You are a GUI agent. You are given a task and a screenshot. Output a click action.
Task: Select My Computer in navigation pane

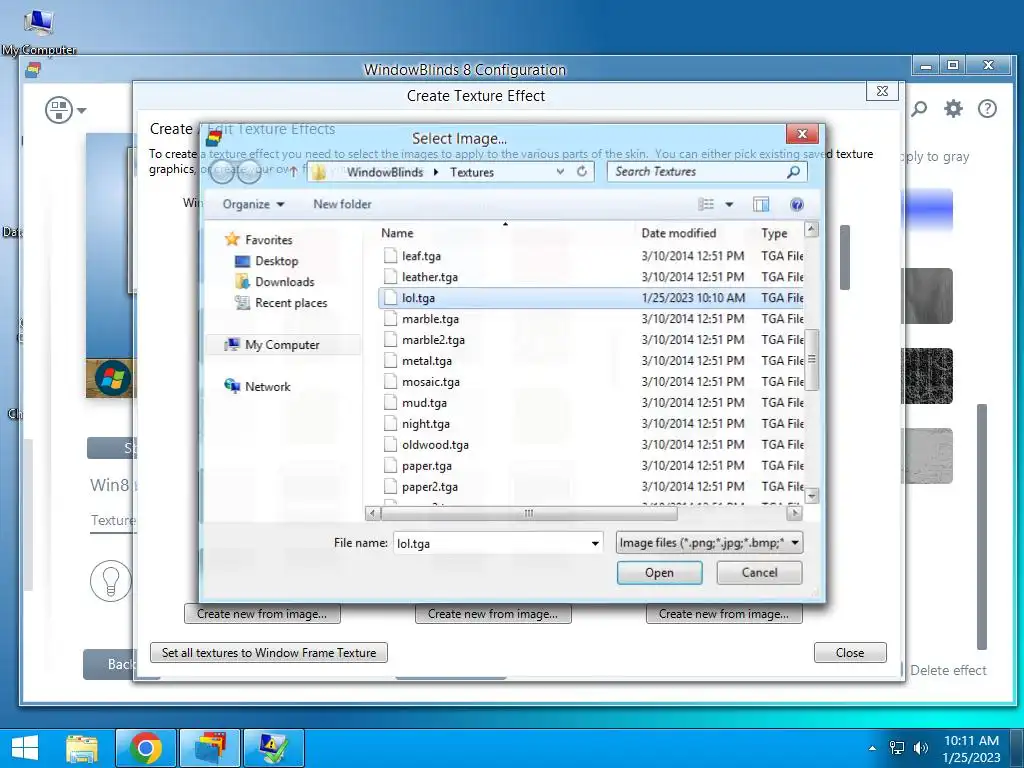282,345
